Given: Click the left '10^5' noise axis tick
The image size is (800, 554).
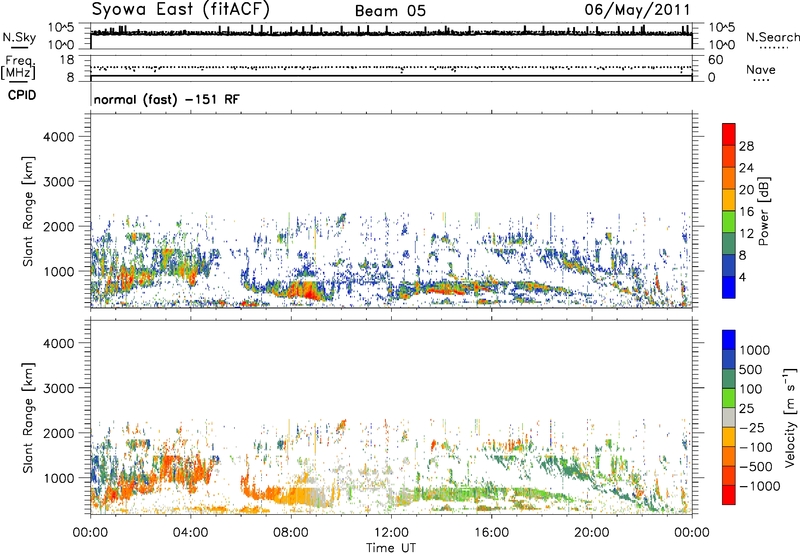Looking at the screenshot, I should (61, 27).
